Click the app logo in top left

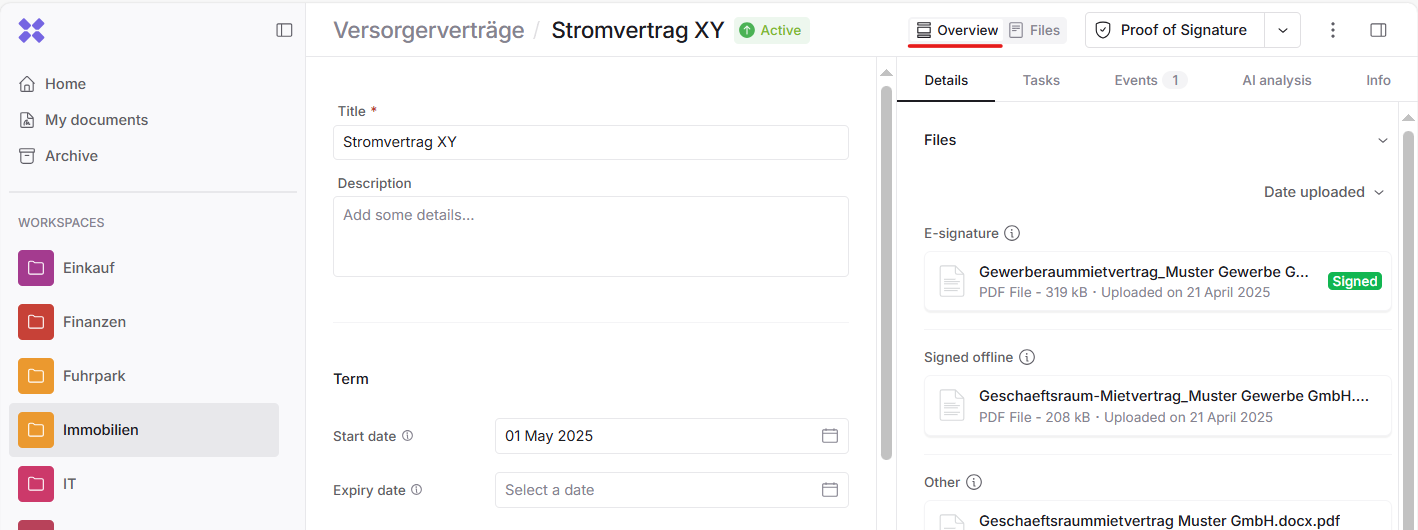click(x=32, y=30)
